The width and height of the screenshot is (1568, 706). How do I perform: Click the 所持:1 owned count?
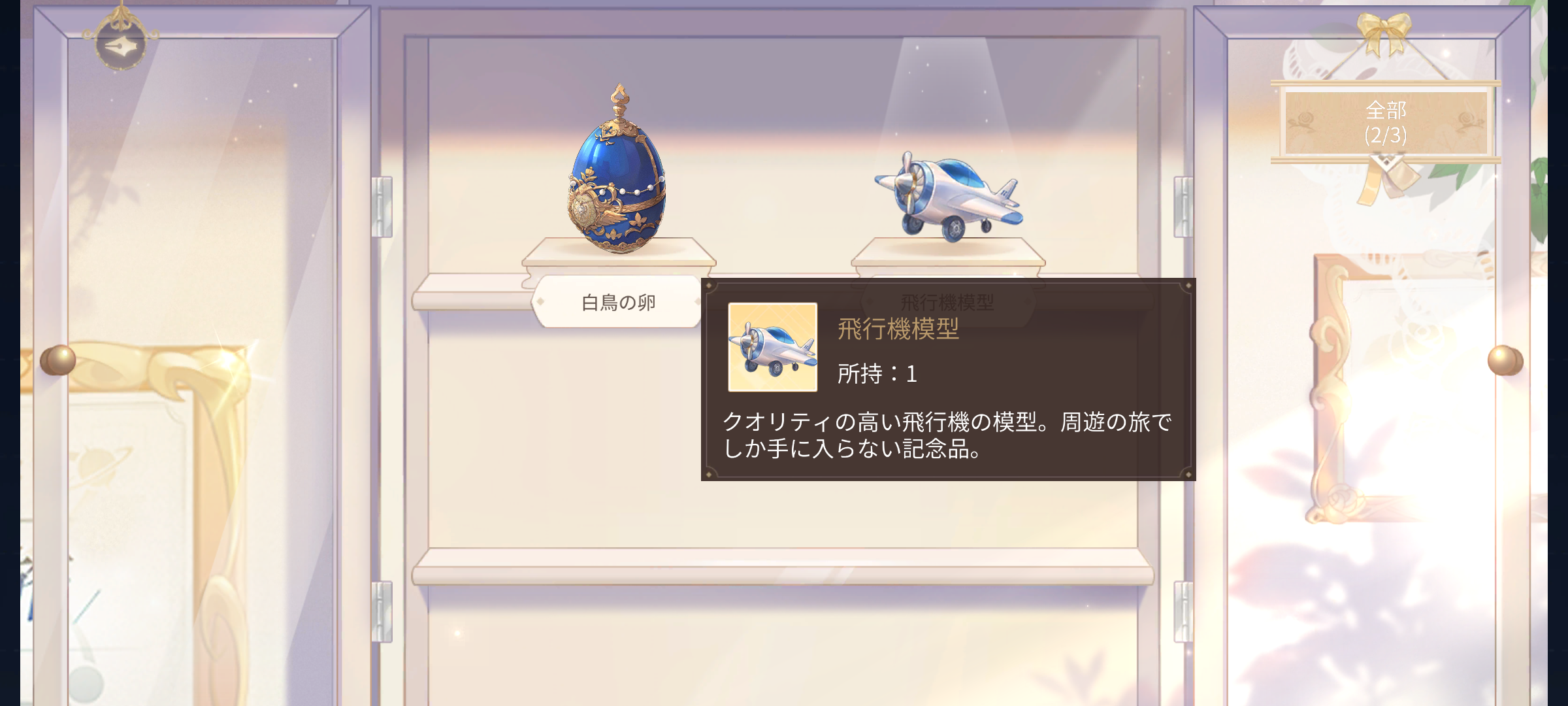click(x=877, y=374)
